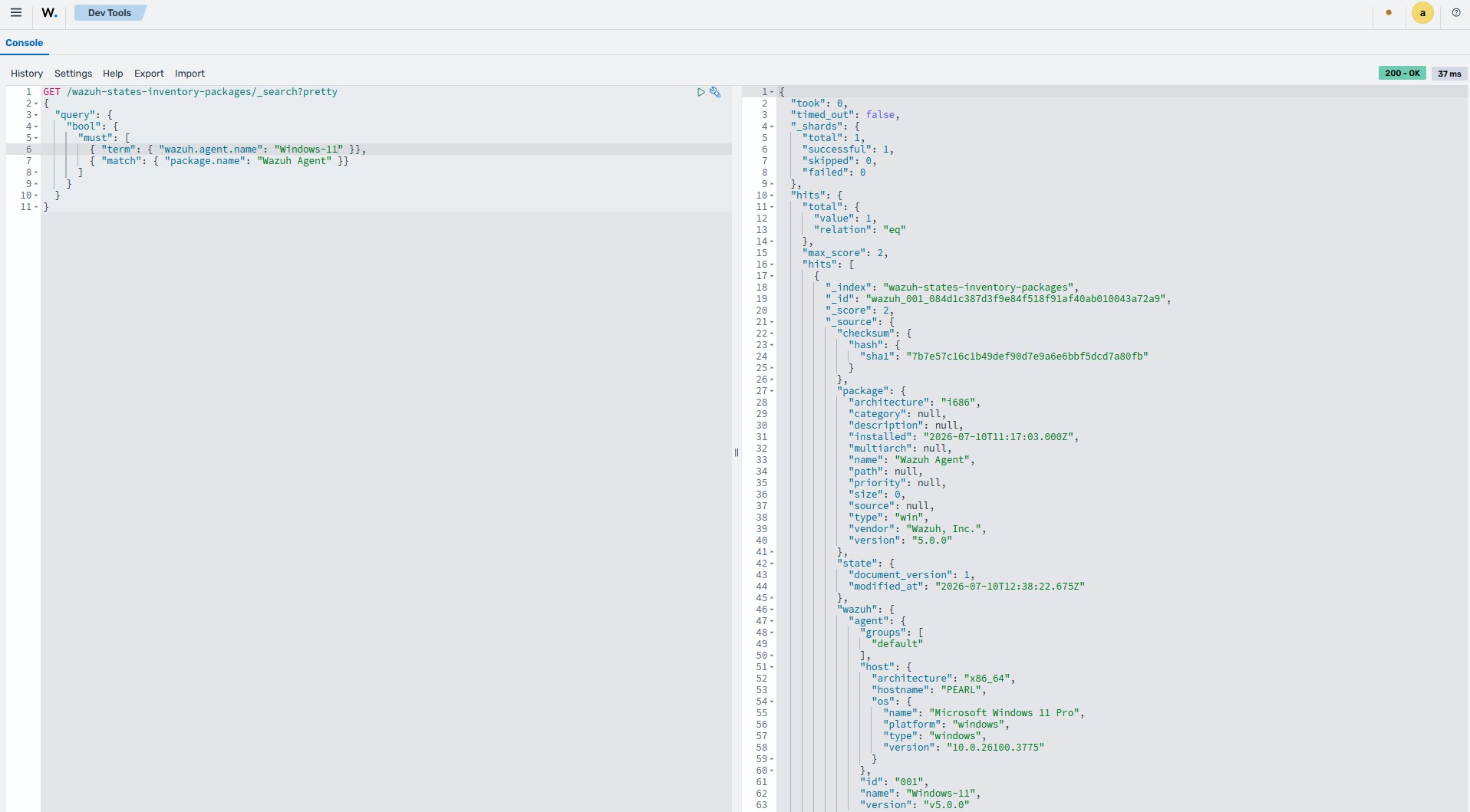Click the Dev Tools breadcrumb
Viewport: 1470px width, 812px height.
110,13
